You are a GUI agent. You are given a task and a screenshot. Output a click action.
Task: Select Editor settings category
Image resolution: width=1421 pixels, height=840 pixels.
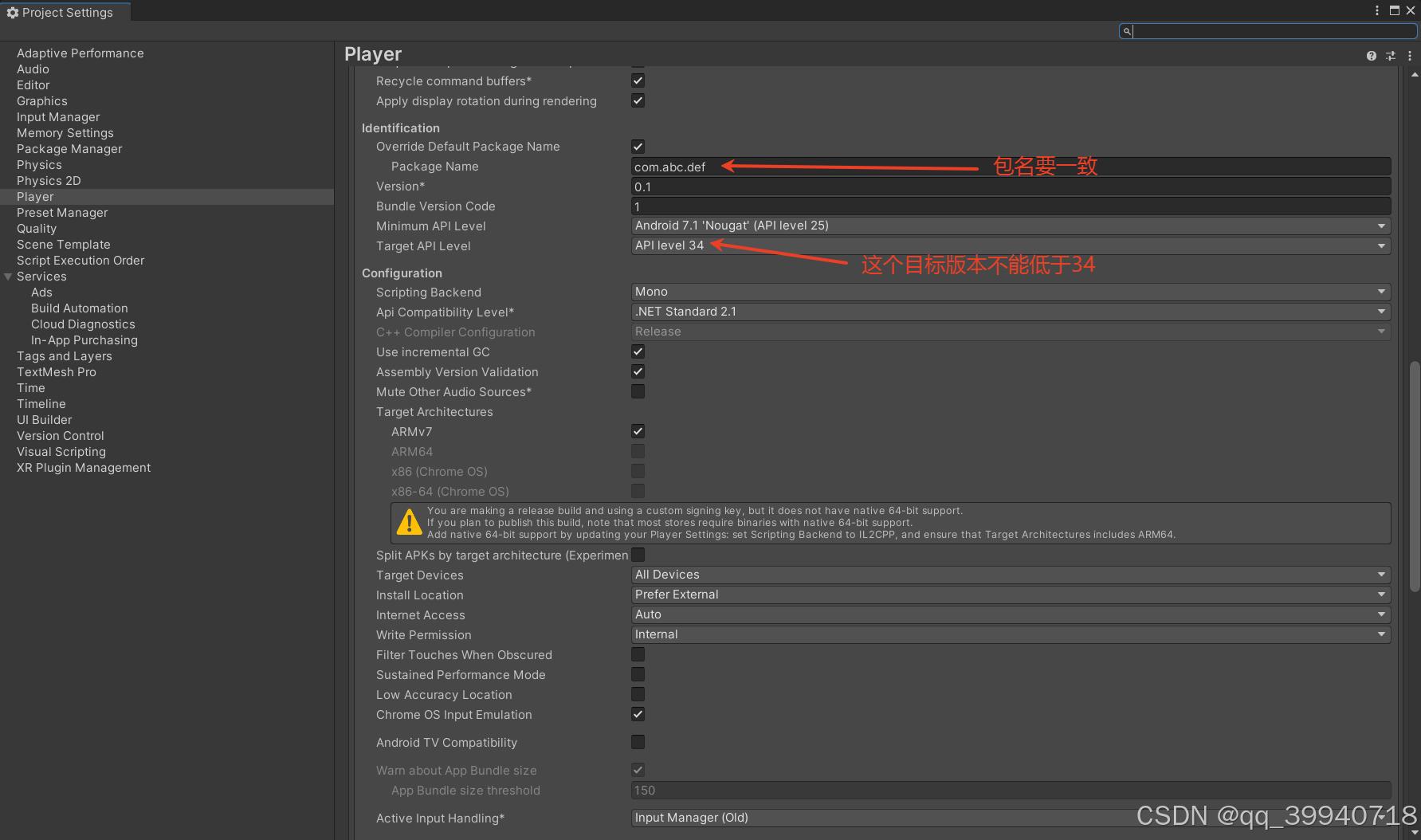[x=33, y=85]
